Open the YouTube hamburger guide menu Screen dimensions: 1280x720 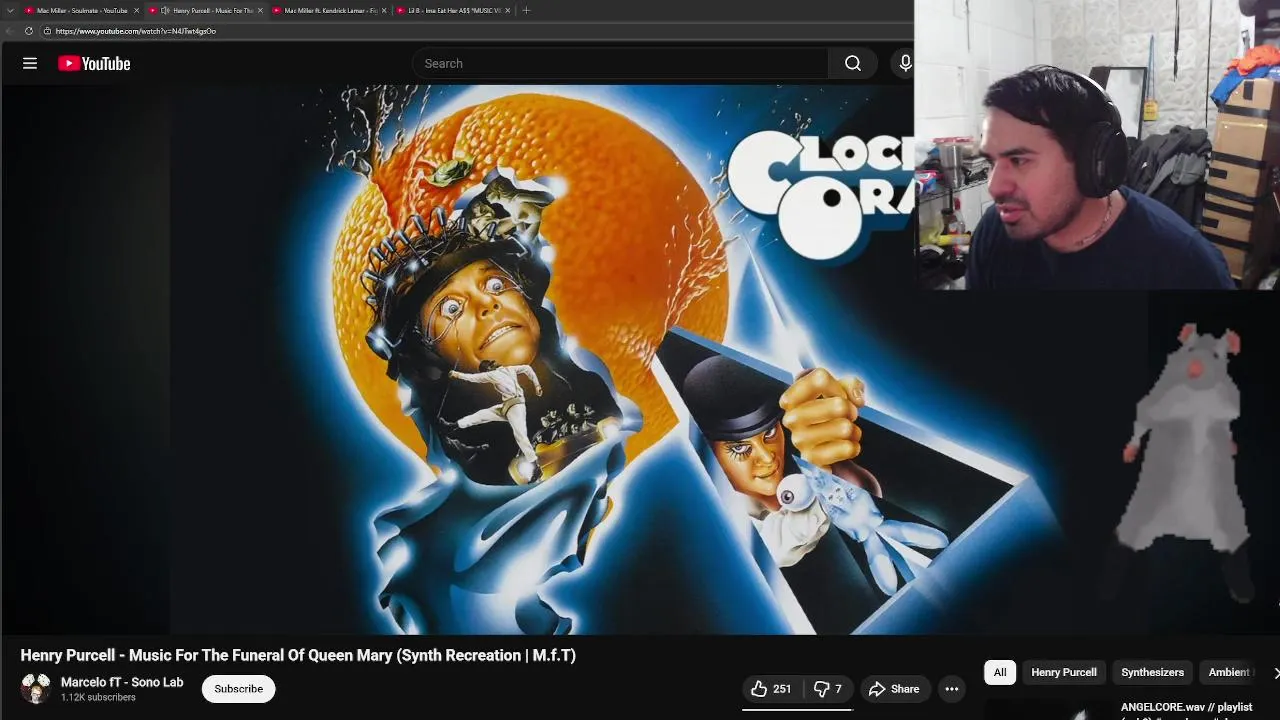pos(30,63)
